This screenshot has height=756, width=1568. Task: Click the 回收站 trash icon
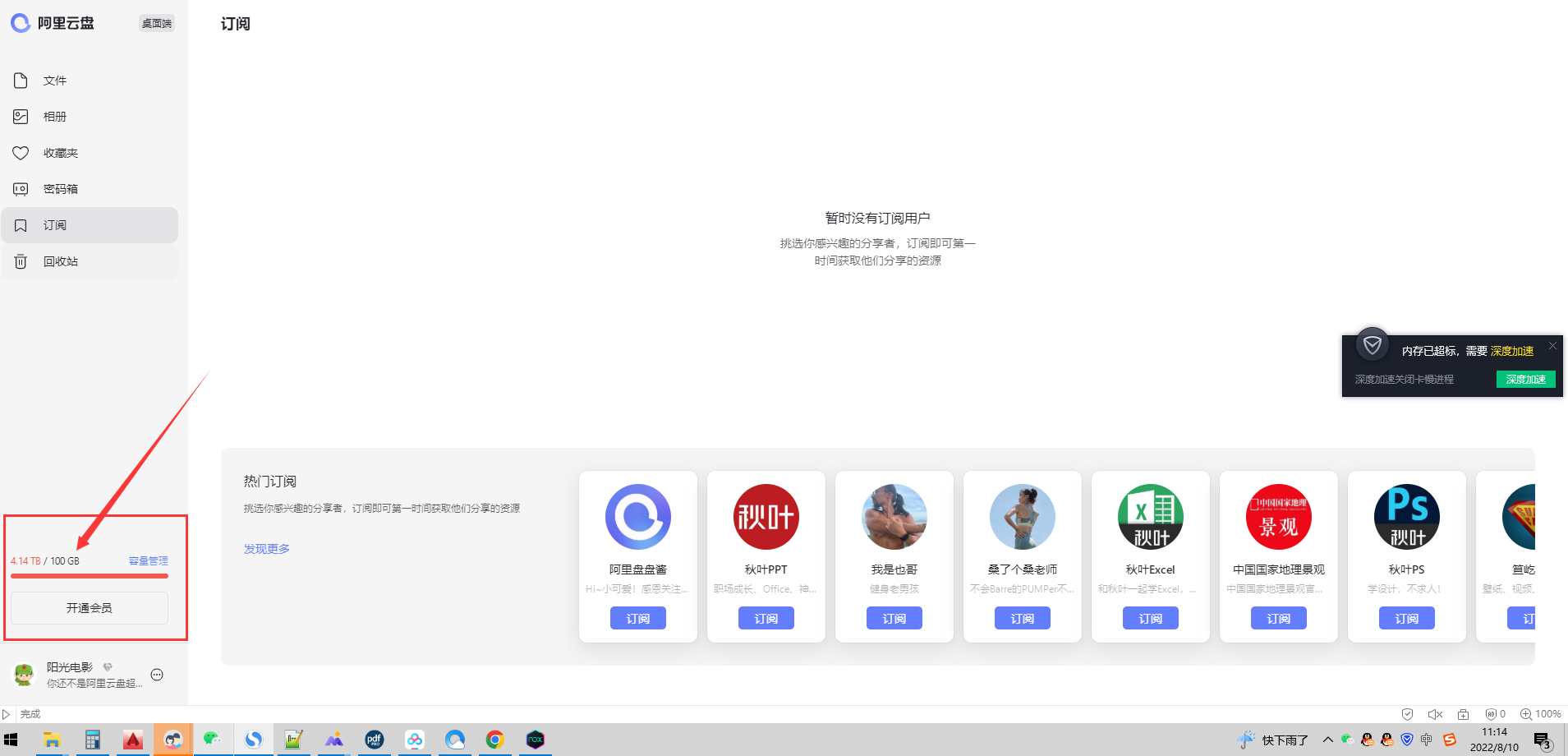coord(21,261)
